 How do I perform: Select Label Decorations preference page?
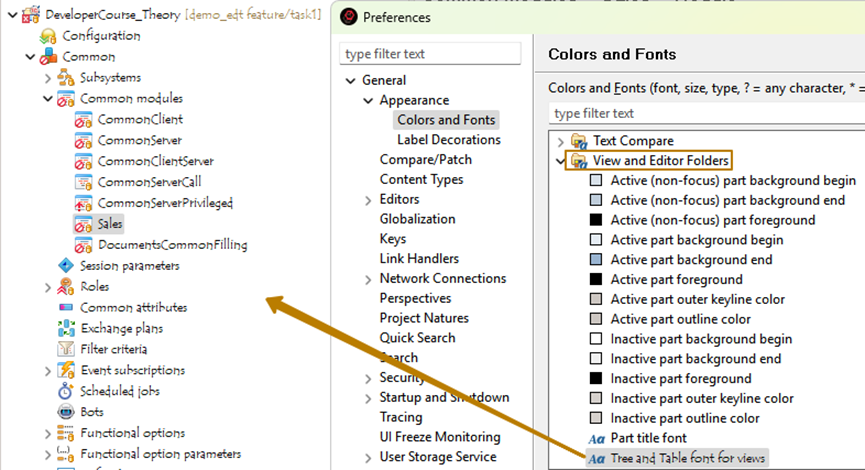coord(448,140)
